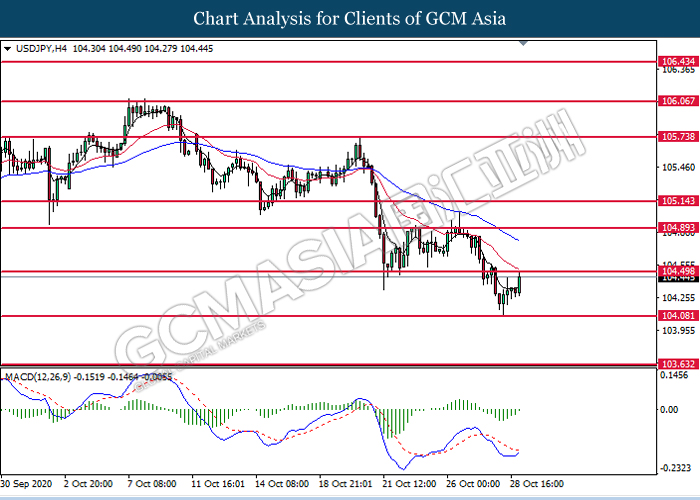Click the 0.1456 MACD scale value
Viewport: 700px width, 500px height.
[x=674, y=375]
